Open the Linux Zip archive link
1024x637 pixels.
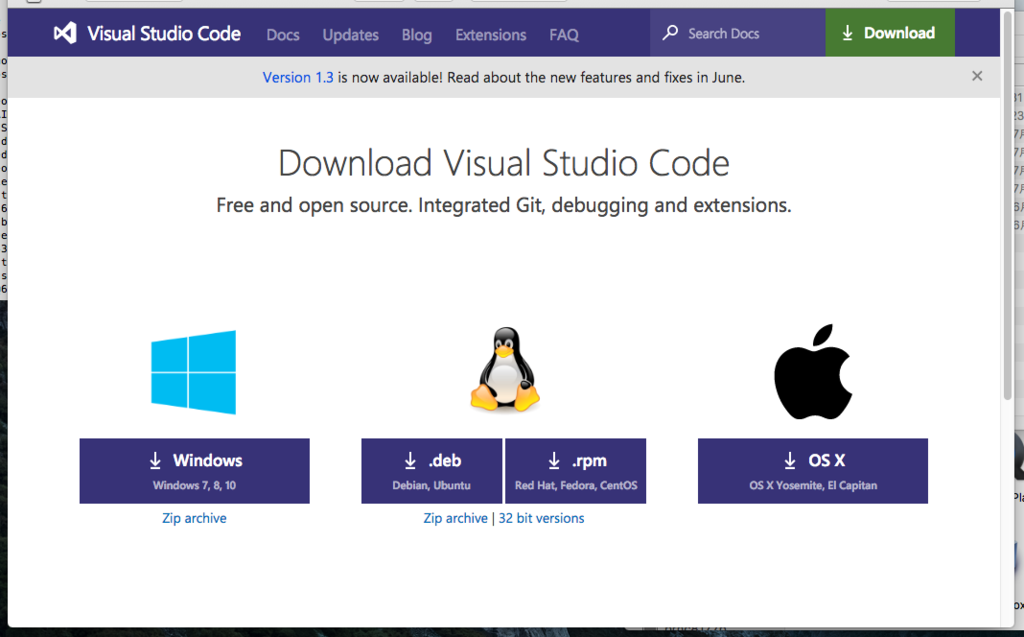tap(455, 518)
